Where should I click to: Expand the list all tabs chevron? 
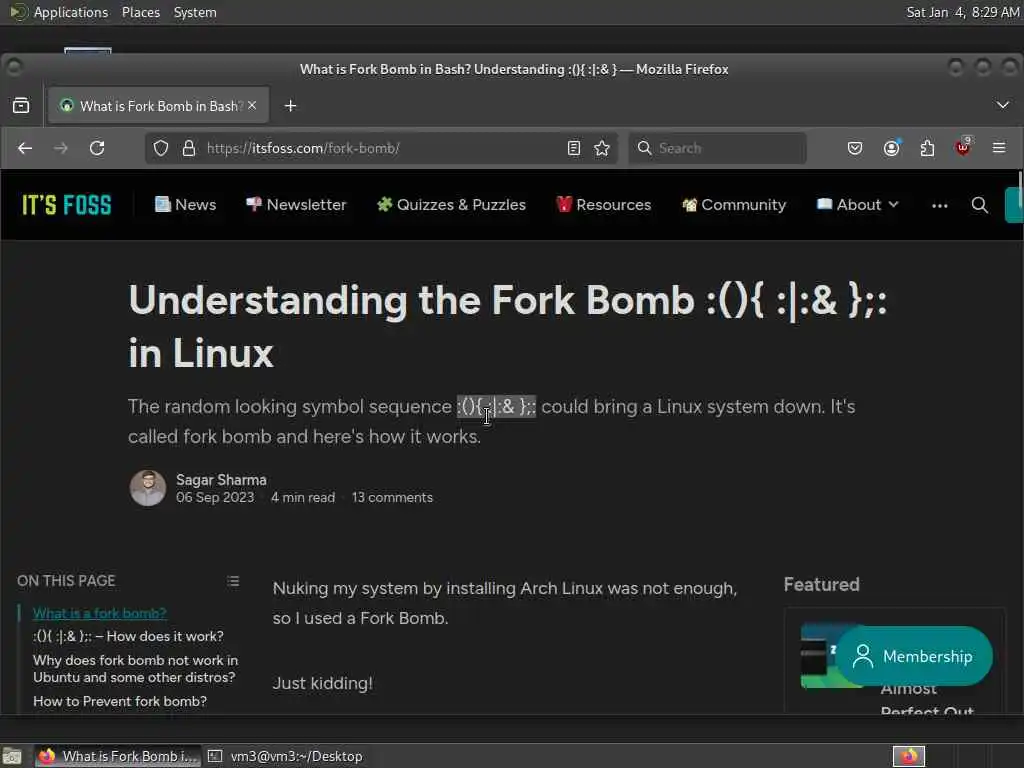[x=1002, y=105]
